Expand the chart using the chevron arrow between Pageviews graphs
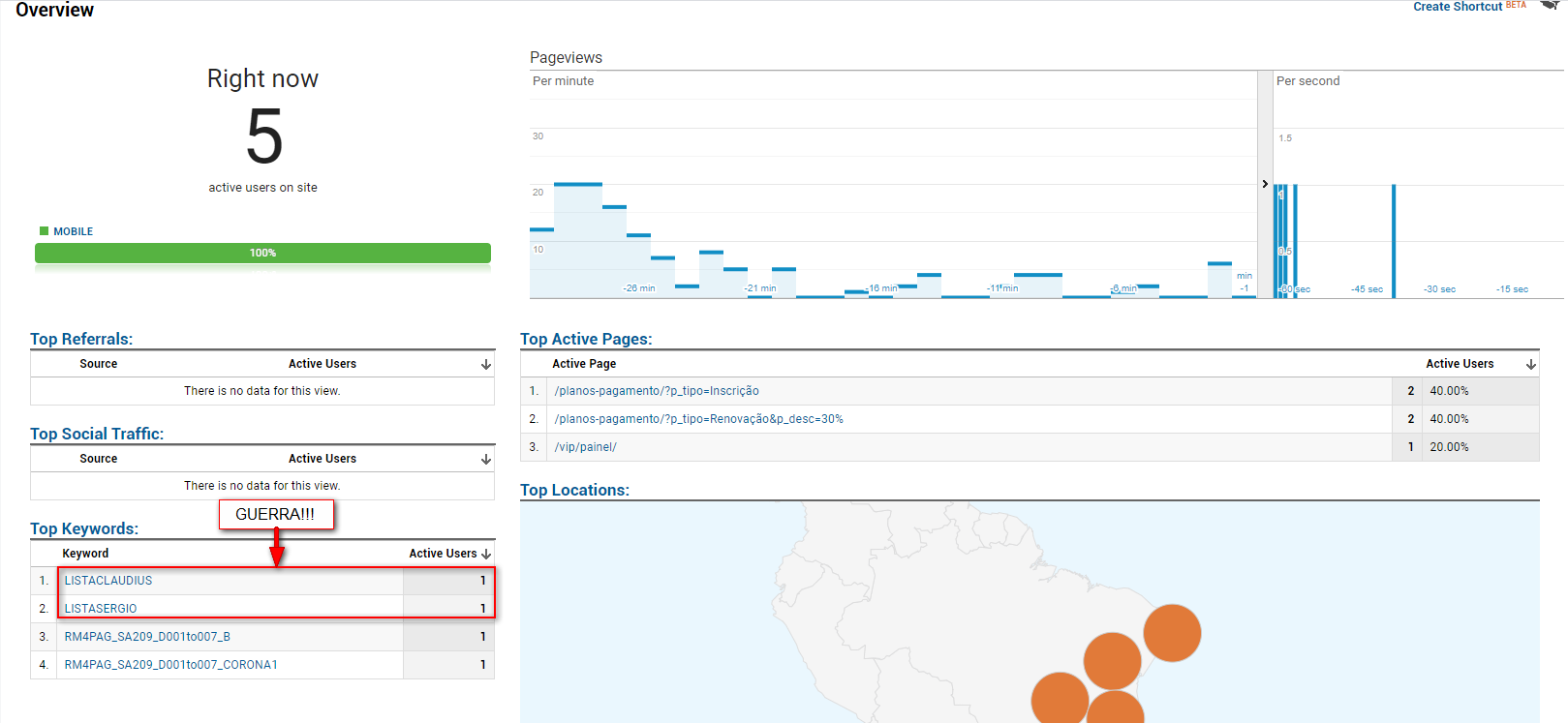This screenshot has height=723, width=1568. pyautogui.click(x=1265, y=184)
